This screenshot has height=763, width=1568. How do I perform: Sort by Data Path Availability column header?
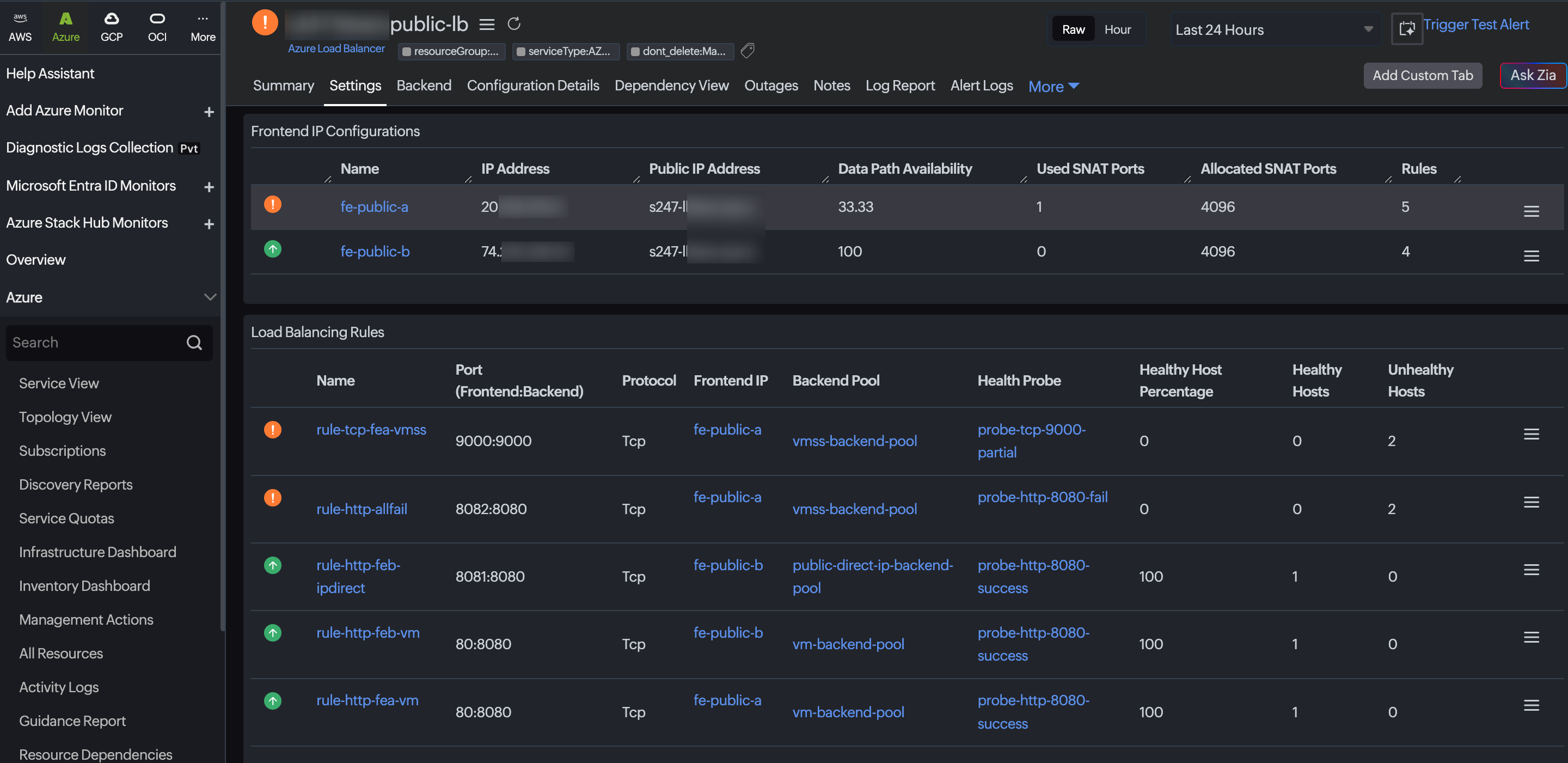click(904, 169)
